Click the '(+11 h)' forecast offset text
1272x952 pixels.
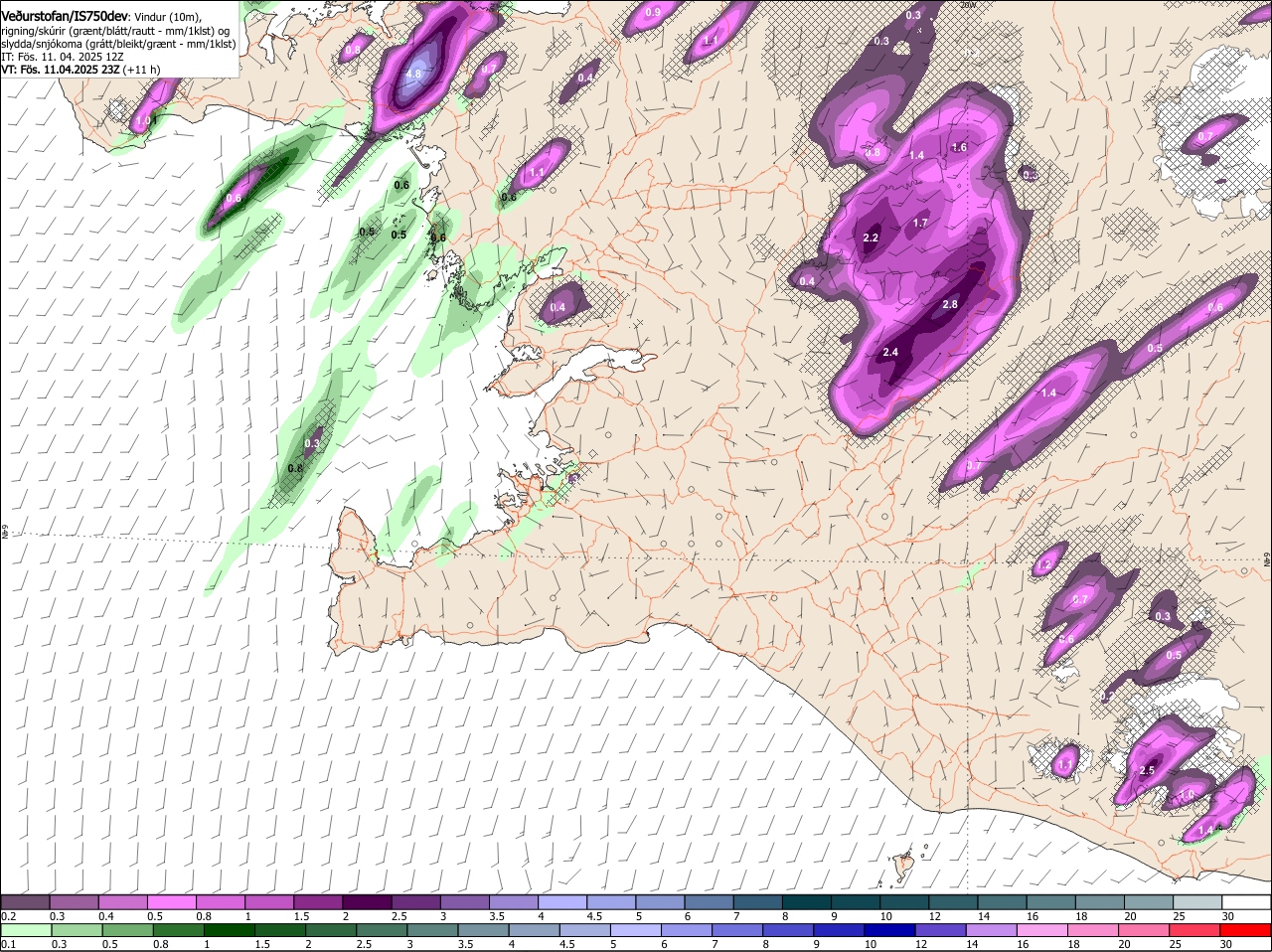point(142,70)
